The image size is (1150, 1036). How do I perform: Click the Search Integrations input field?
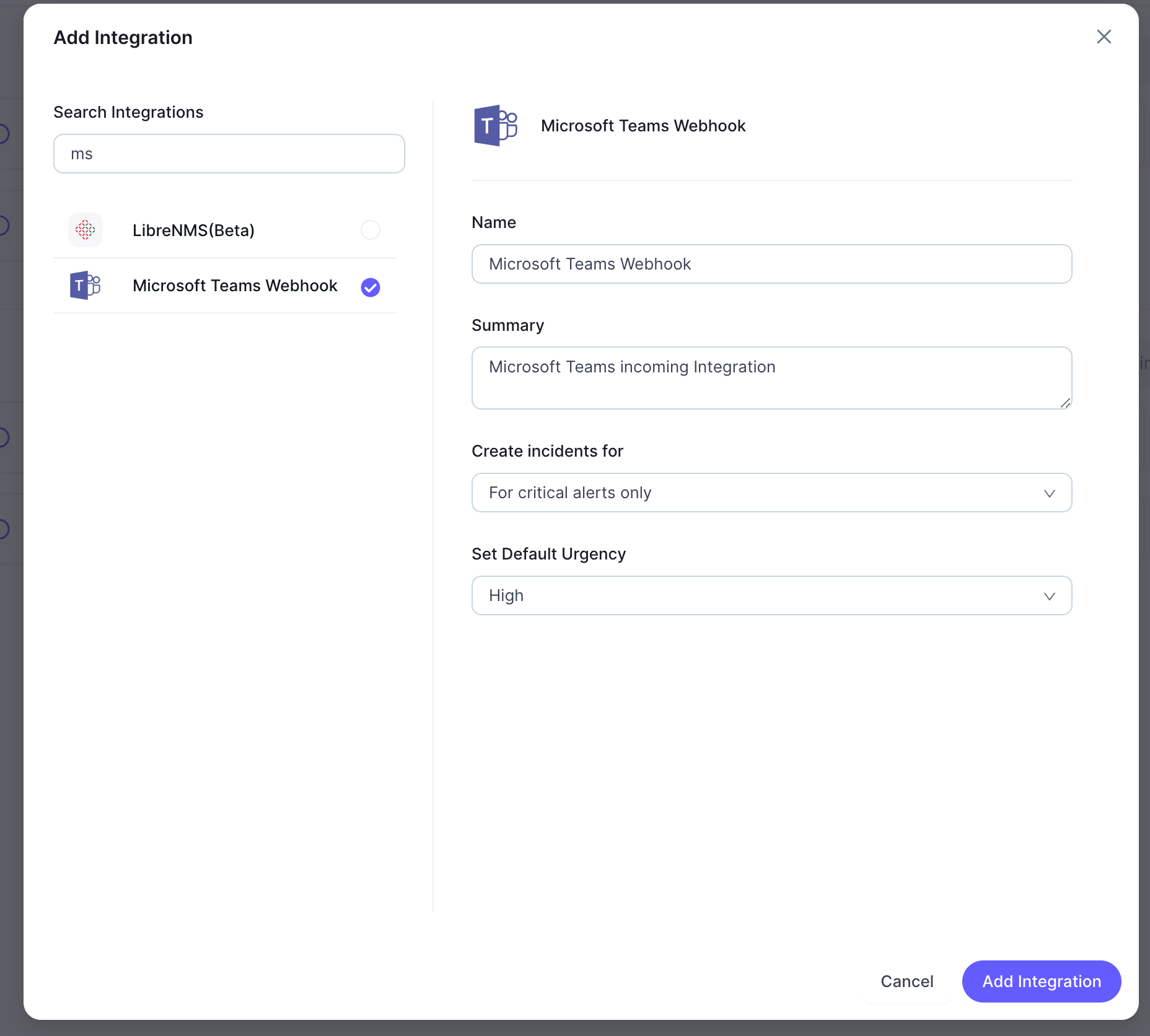pyautogui.click(x=229, y=154)
